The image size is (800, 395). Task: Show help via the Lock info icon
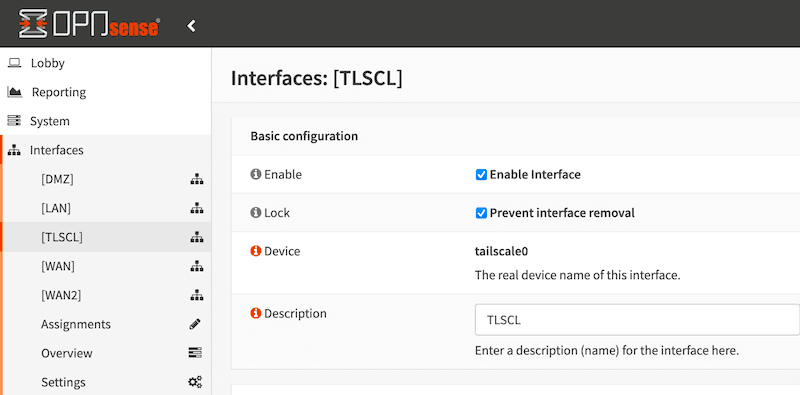click(256, 213)
